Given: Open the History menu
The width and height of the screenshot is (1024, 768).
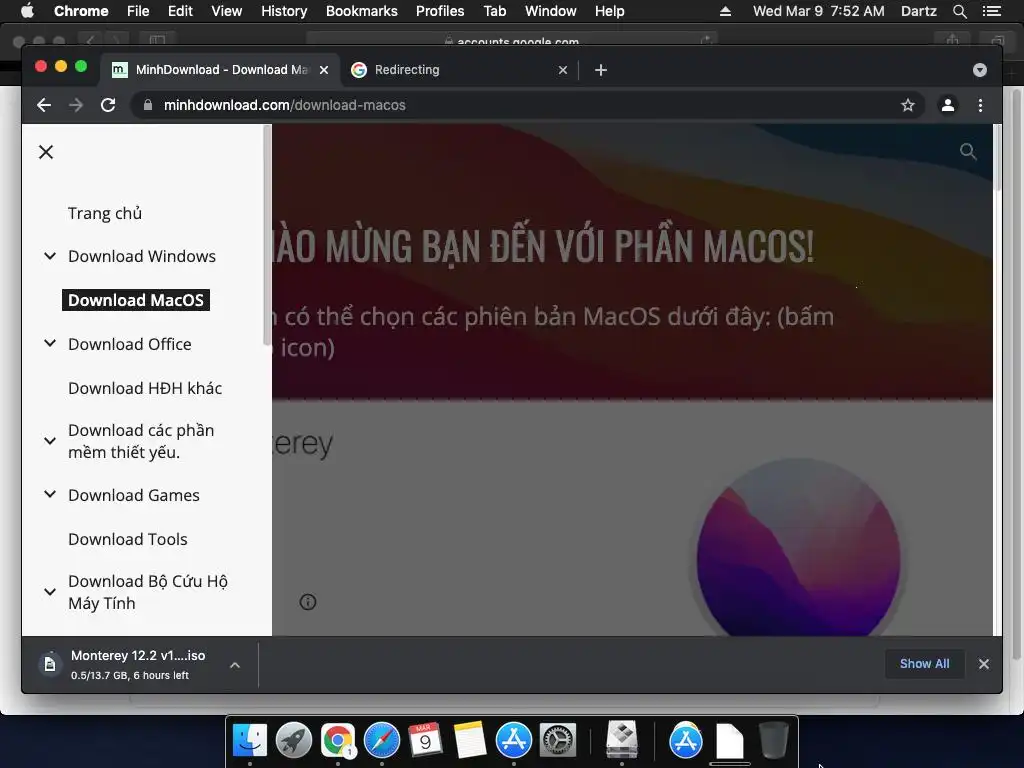Looking at the screenshot, I should coord(284,11).
